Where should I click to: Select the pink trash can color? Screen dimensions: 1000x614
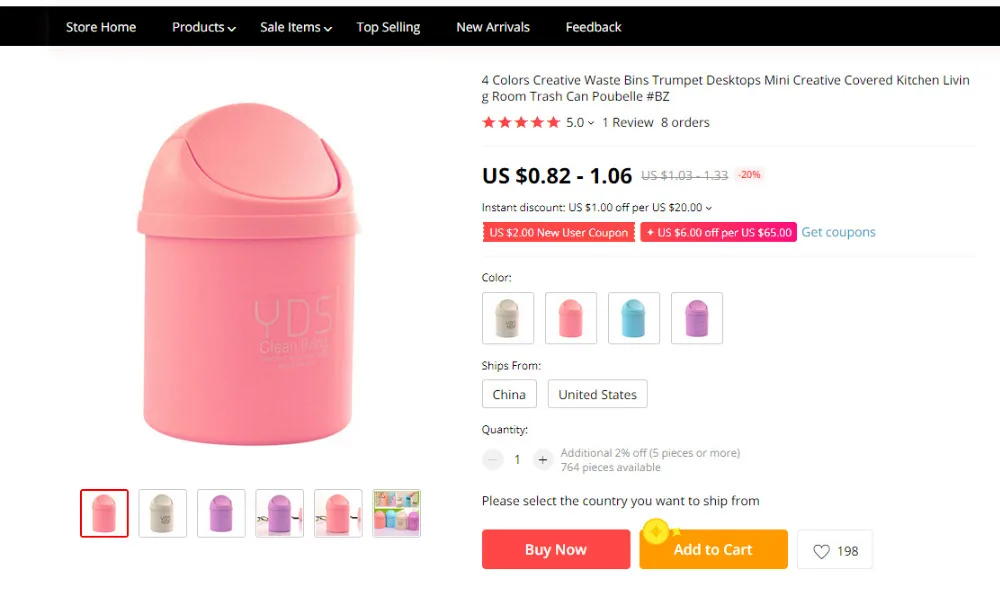pyautogui.click(x=571, y=318)
